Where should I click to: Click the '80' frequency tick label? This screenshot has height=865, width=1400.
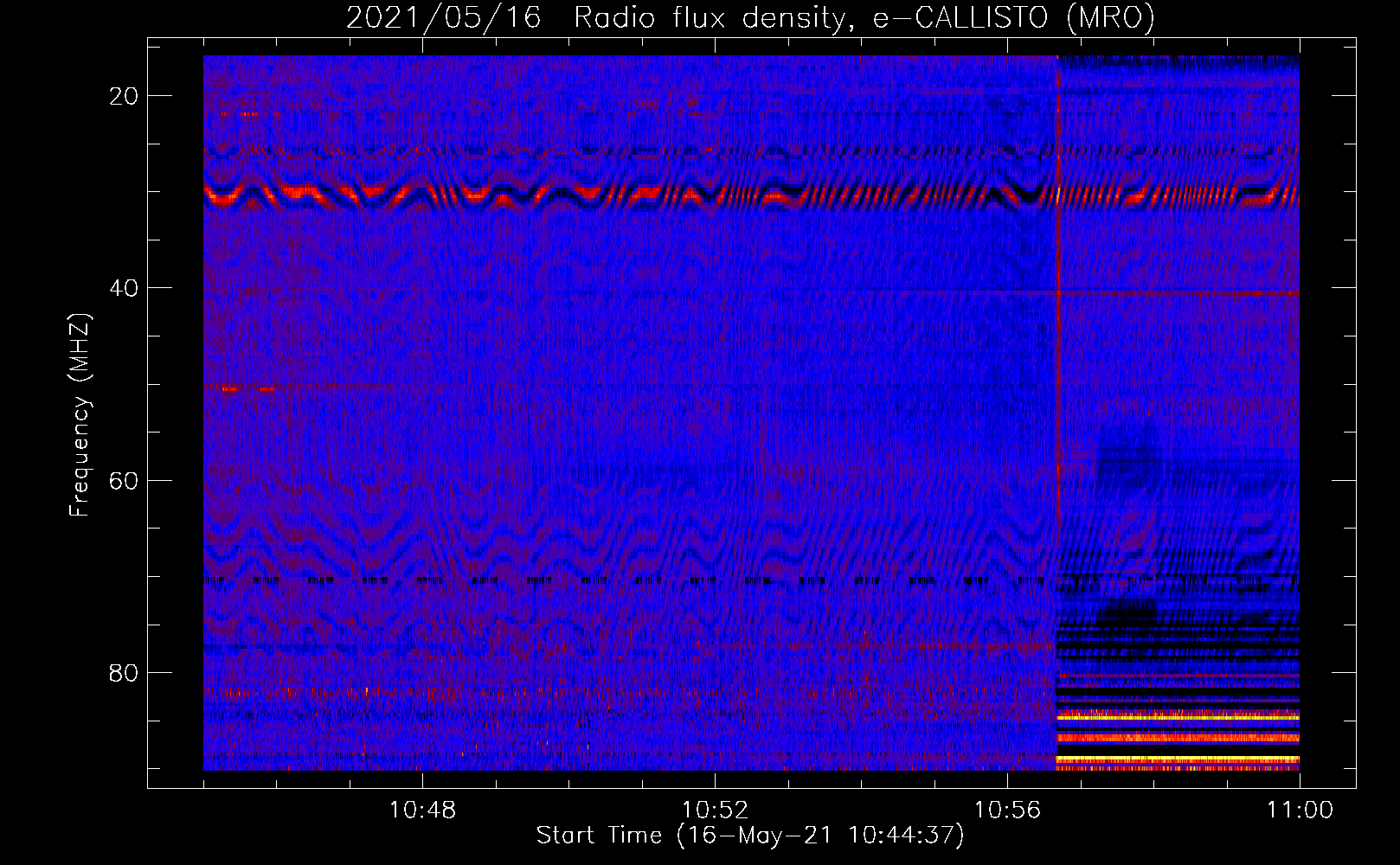(x=124, y=673)
